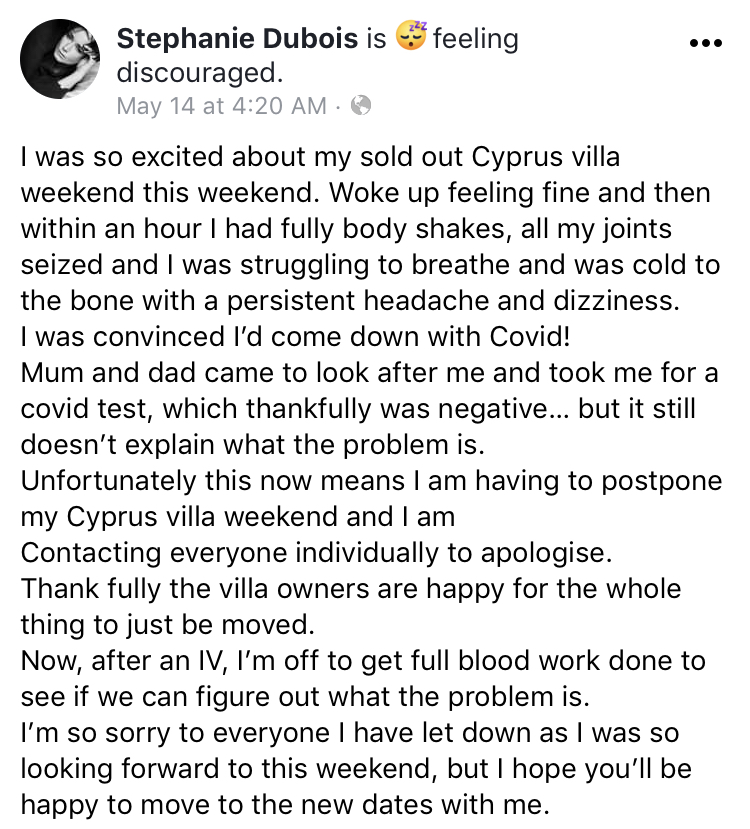Open Stephanie Dubois's profile picture
Image resolution: width=750 pixels, height=829 pixels.
click(62, 59)
